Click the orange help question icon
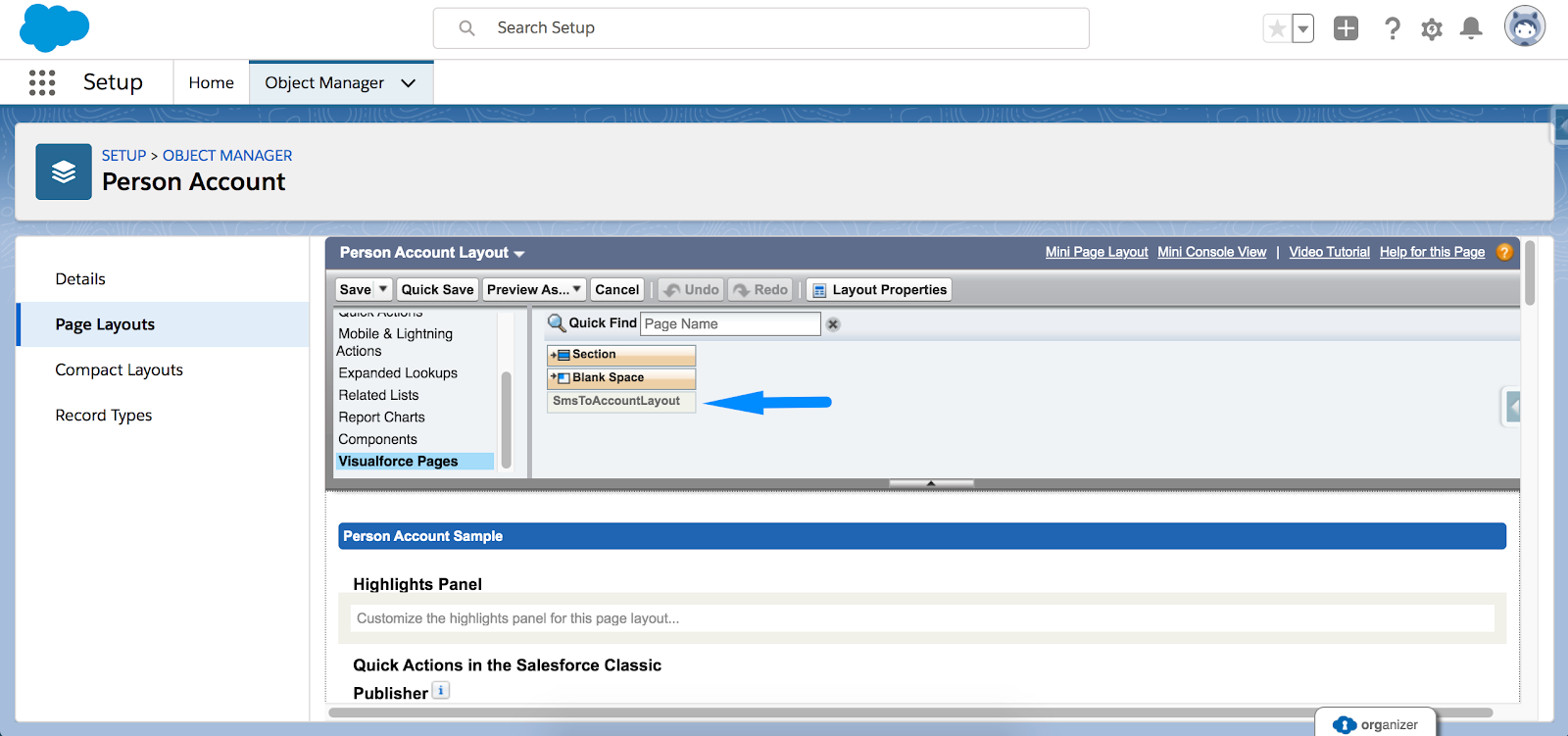 coord(1504,252)
